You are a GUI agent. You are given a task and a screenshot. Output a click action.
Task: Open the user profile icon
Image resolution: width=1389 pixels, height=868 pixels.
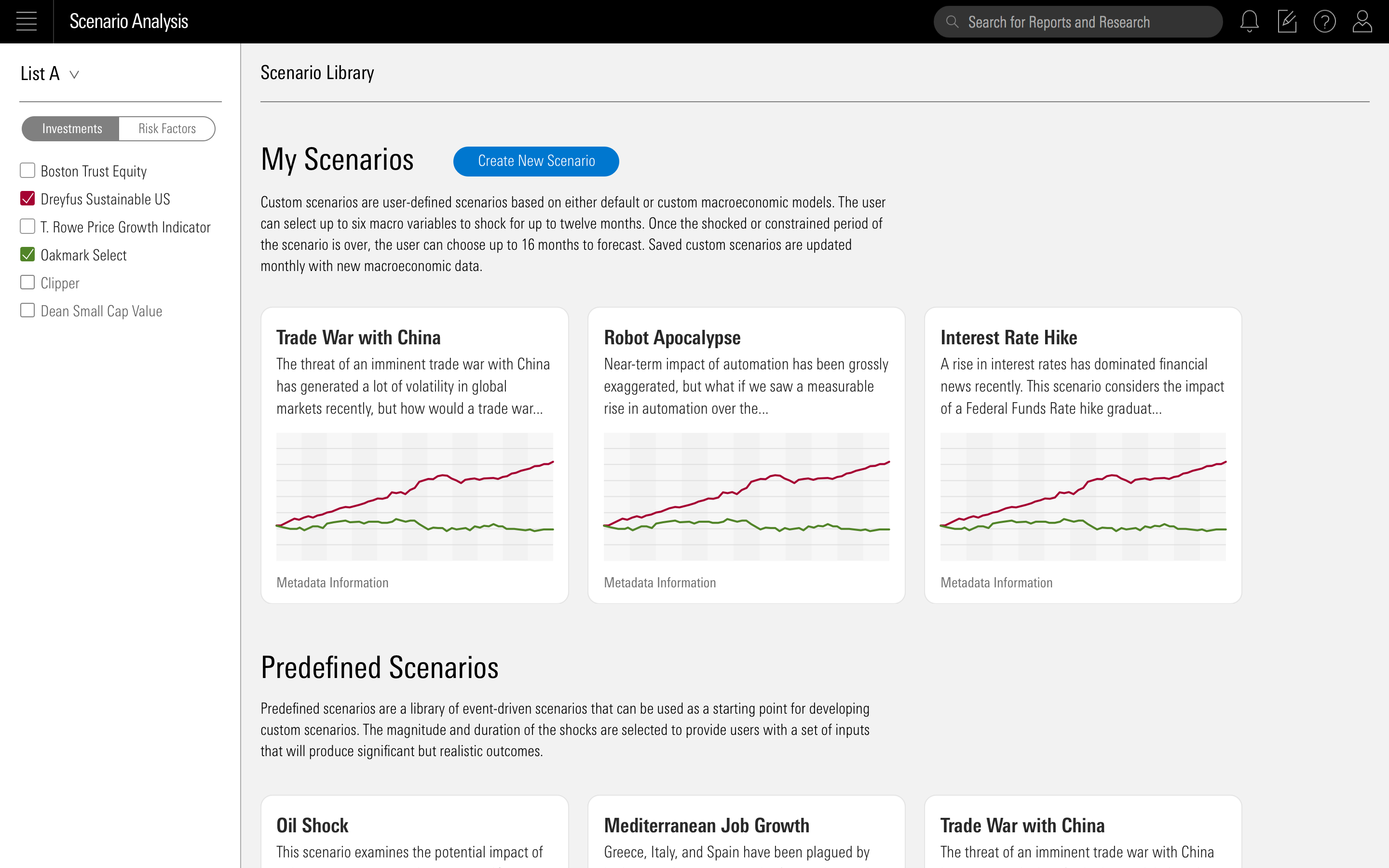(x=1362, y=22)
